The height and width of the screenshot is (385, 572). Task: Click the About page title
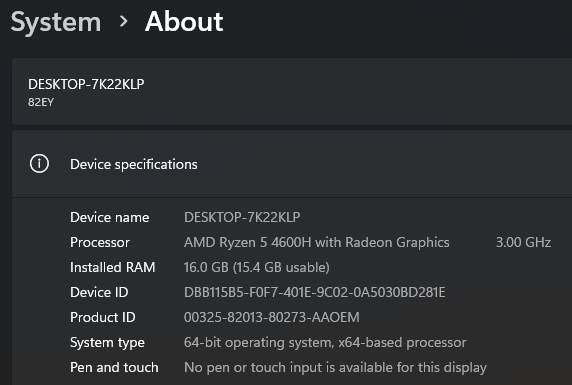pyautogui.click(x=184, y=22)
